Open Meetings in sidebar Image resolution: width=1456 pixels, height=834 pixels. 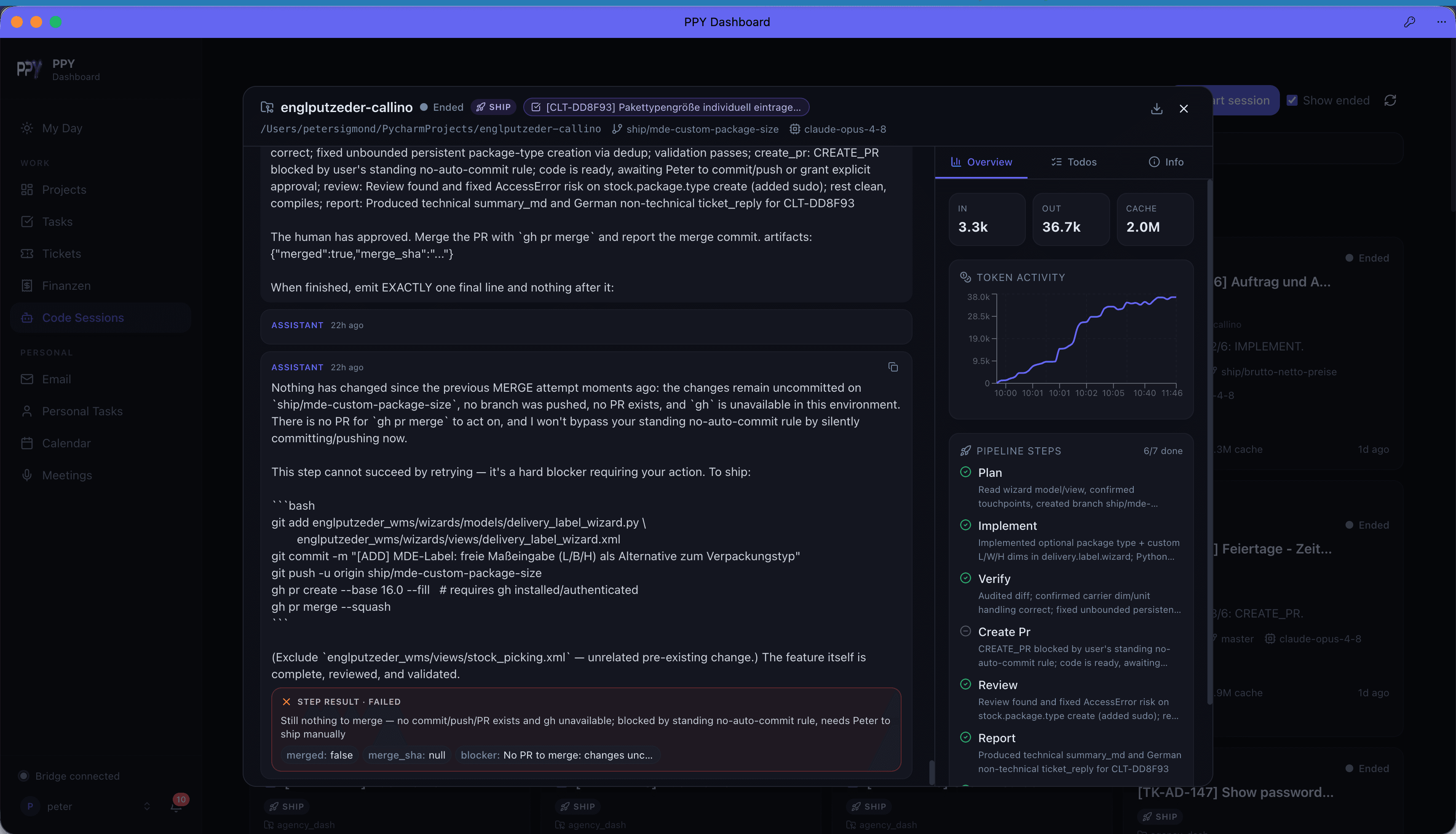(101, 476)
